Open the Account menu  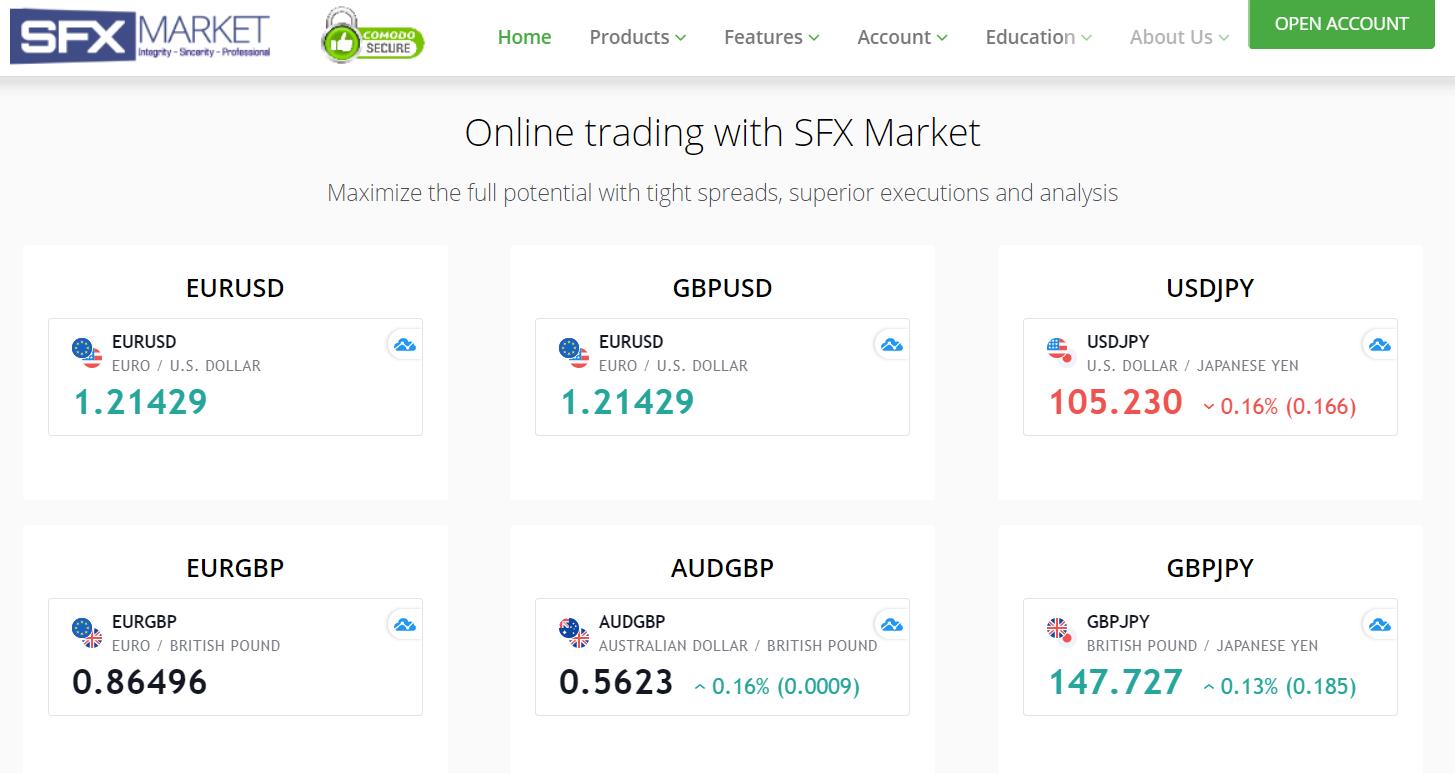pyautogui.click(x=901, y=37)
